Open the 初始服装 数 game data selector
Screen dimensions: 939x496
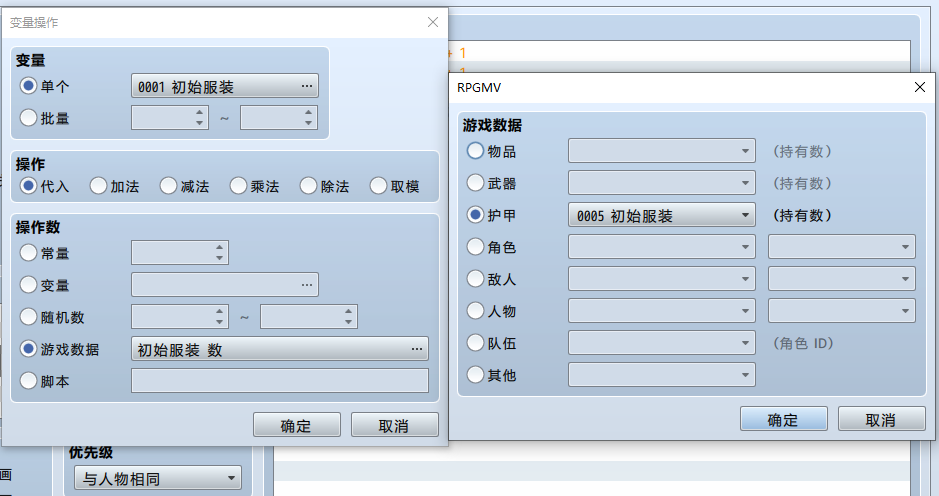[280, 349]
